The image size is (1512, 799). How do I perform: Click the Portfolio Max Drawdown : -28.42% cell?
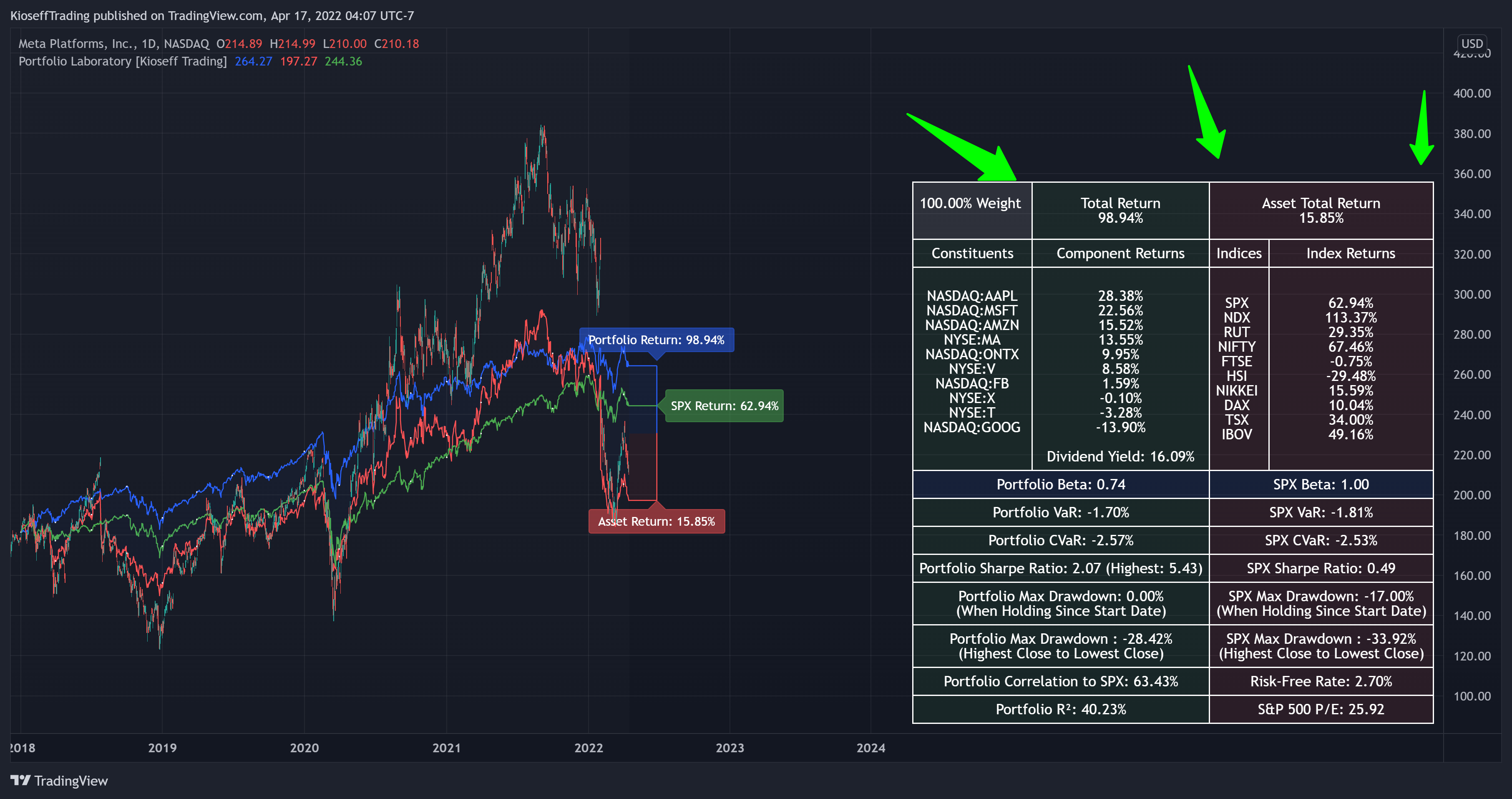tap(1061, 646)
